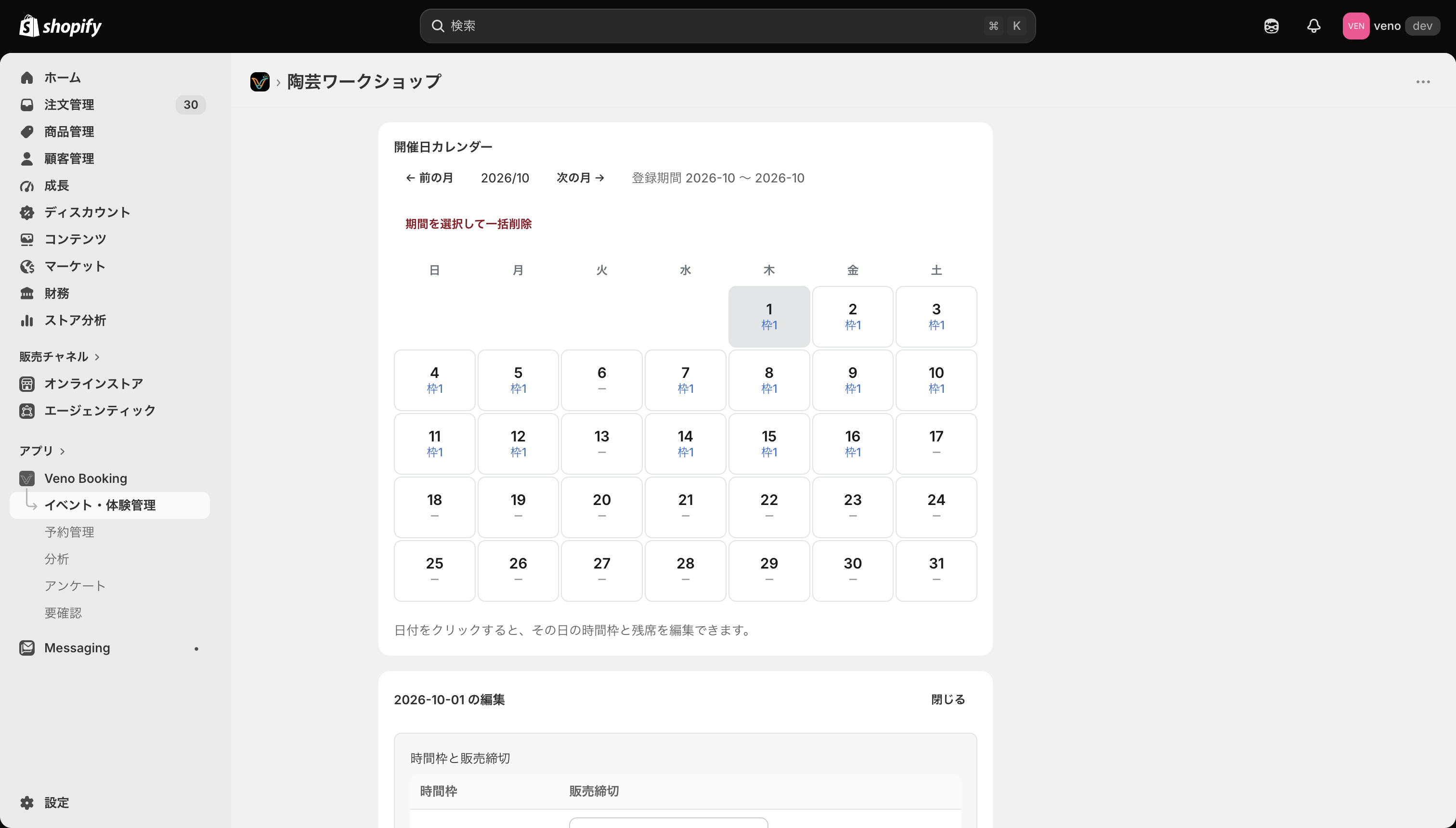
Task: Click the 財務 bank icon
Action: [27, 294]
